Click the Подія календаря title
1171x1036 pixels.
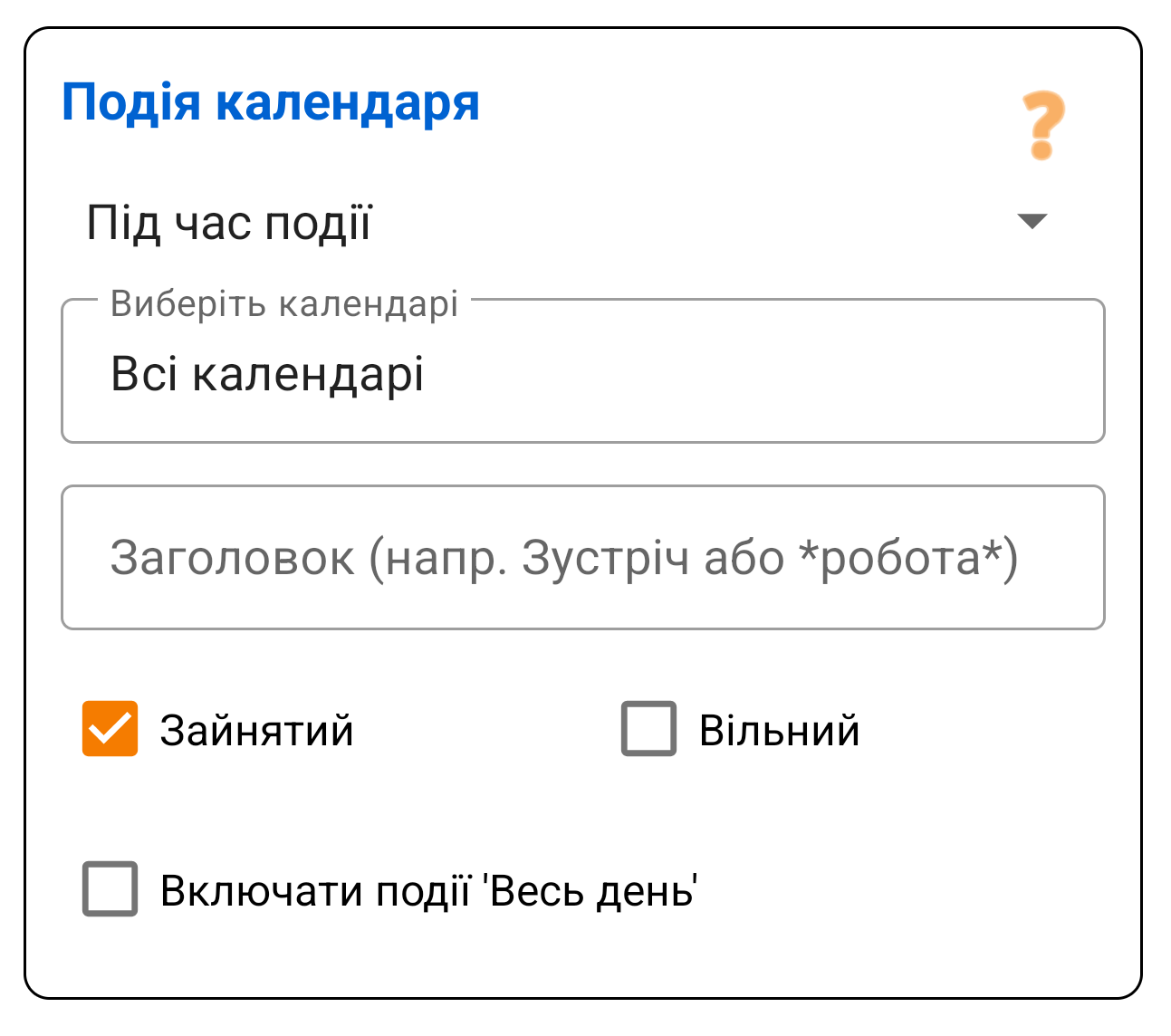tap(270, 101)
